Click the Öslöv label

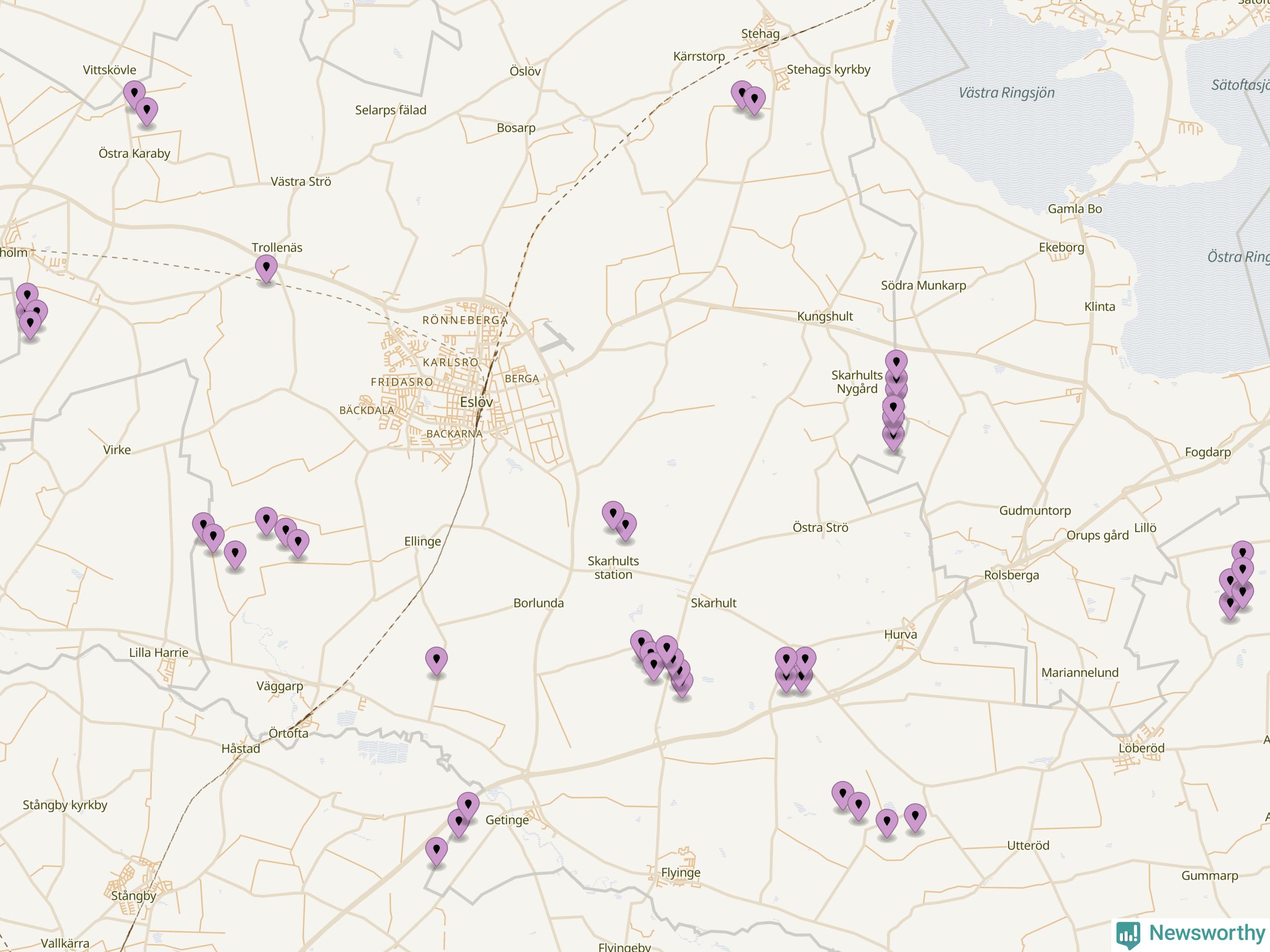pyautogui.click(x=525, y=71)
